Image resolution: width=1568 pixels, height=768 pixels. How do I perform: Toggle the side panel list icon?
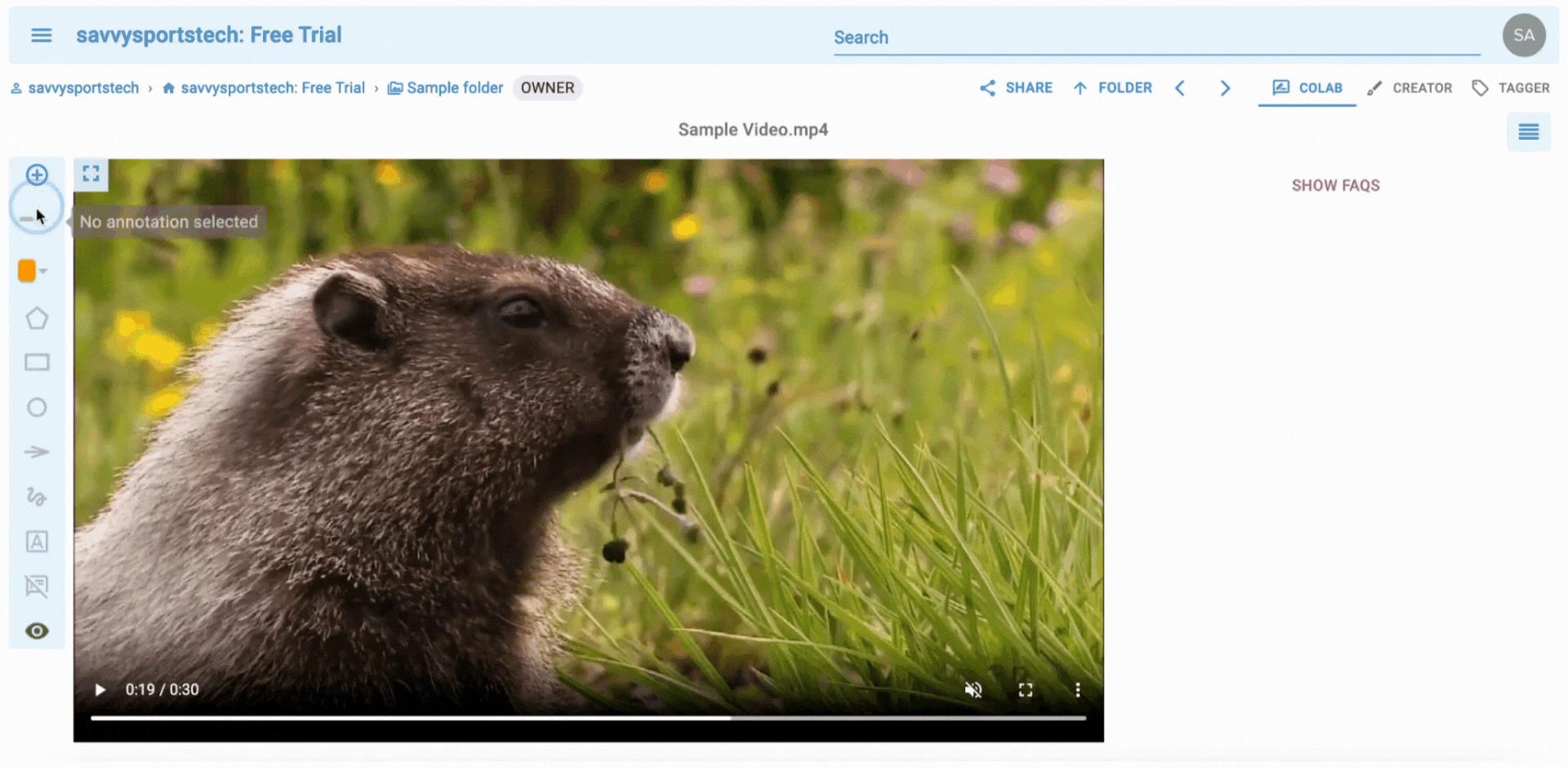click(1529, 132)
